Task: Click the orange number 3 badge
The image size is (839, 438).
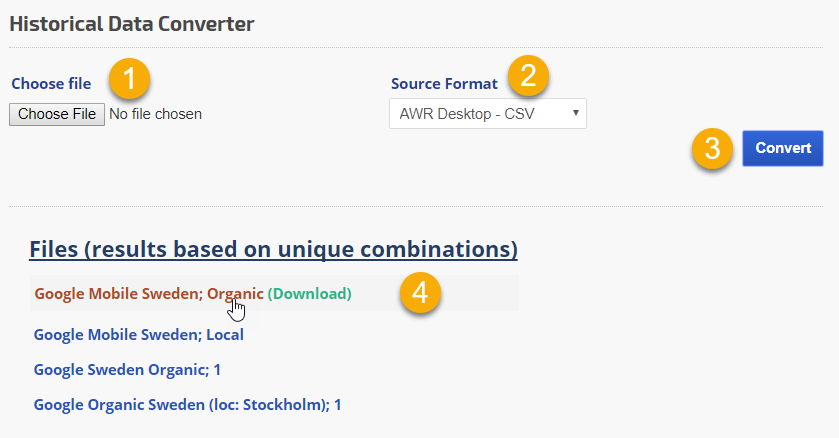Action: pyautogui.click(x=711, y=149)
